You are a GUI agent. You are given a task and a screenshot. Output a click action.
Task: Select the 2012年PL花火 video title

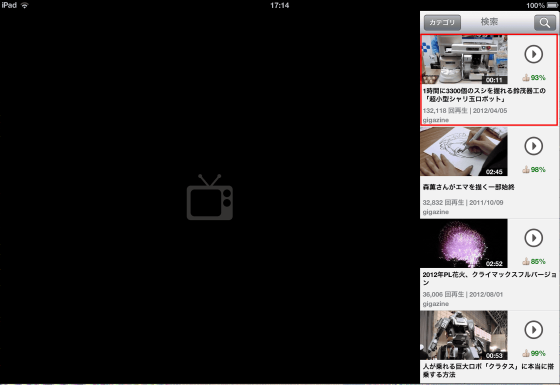tap(489, 278)
